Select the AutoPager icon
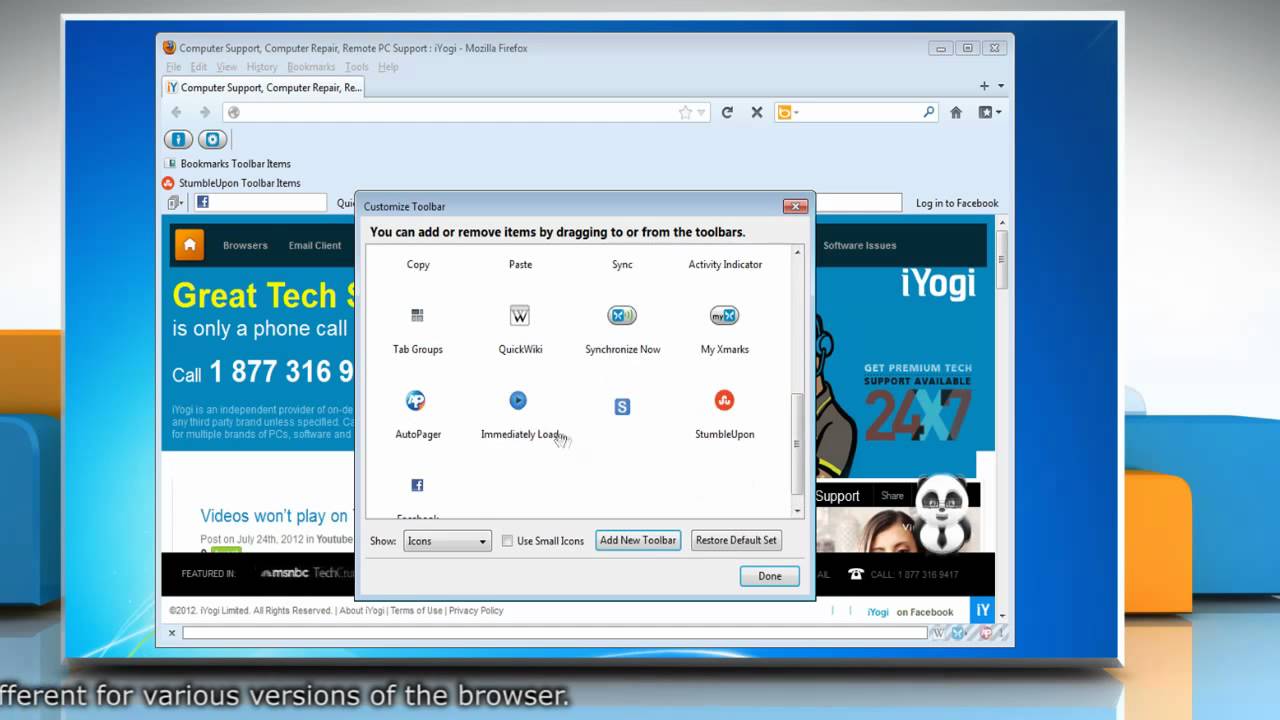 click(x=416, y=401)
